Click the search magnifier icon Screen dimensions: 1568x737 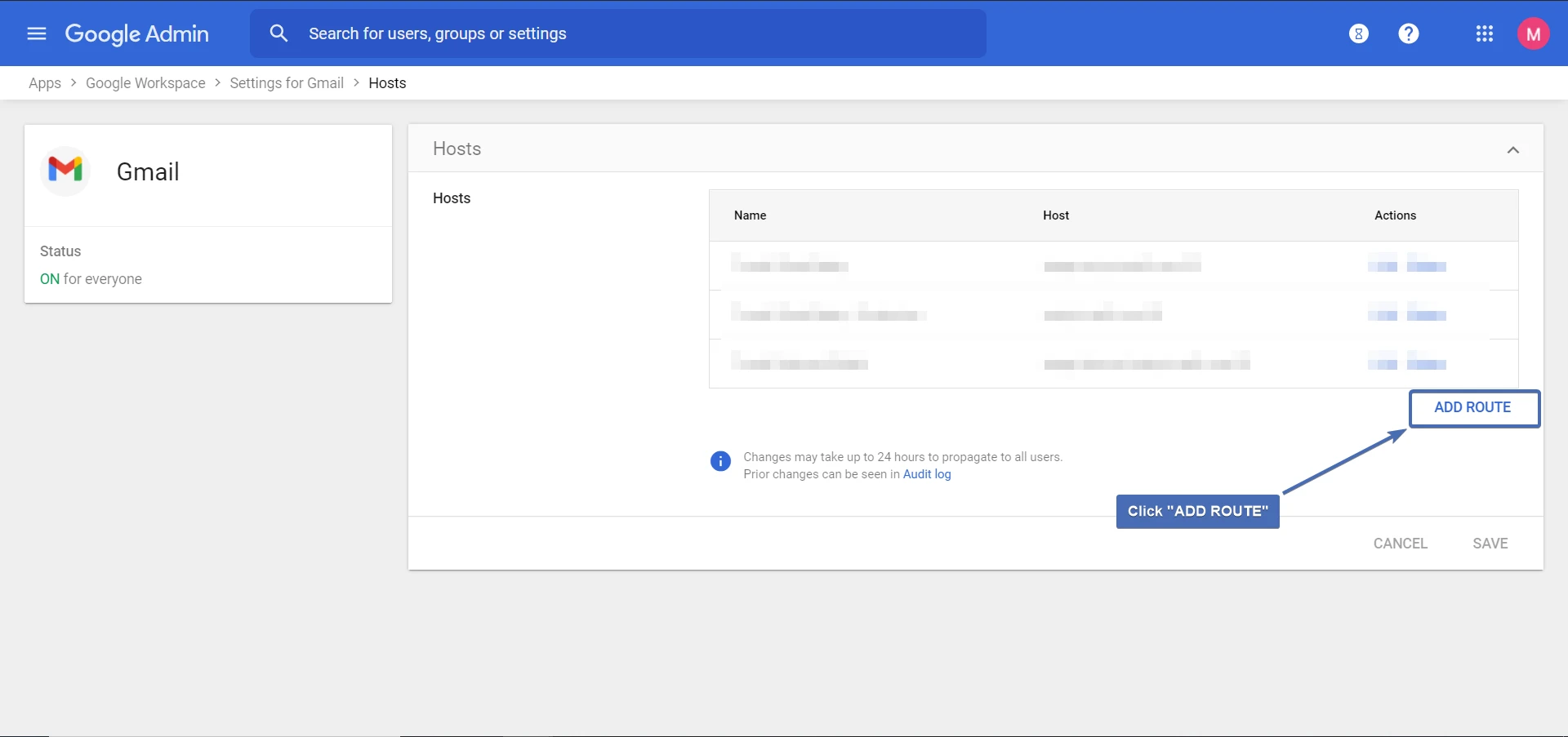[278, 33]
